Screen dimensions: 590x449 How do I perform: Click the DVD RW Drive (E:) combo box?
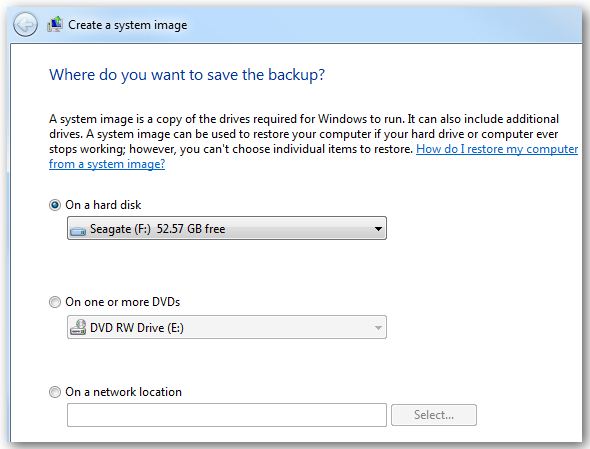click(x=227, y=327)
